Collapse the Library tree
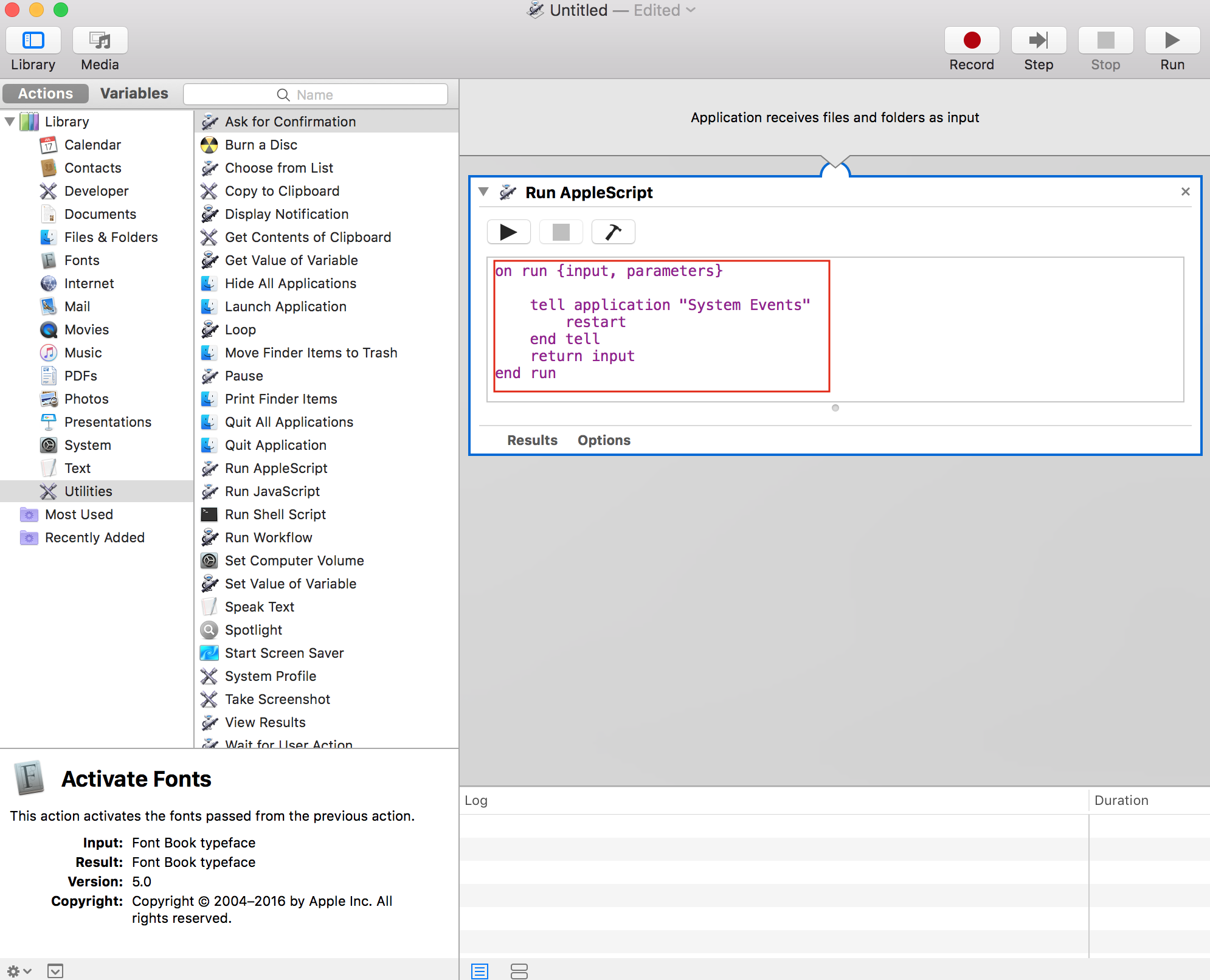The height and width of the screenshot is (980, 1210). (x=10, y=122)
